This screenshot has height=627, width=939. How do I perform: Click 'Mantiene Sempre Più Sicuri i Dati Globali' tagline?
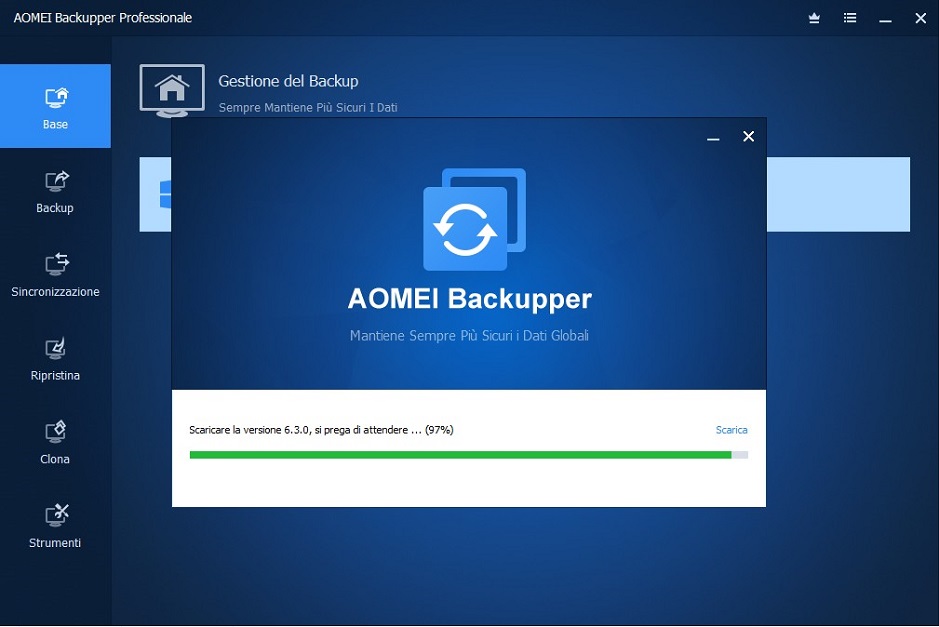pyautogui.click(x=469, y=335)
